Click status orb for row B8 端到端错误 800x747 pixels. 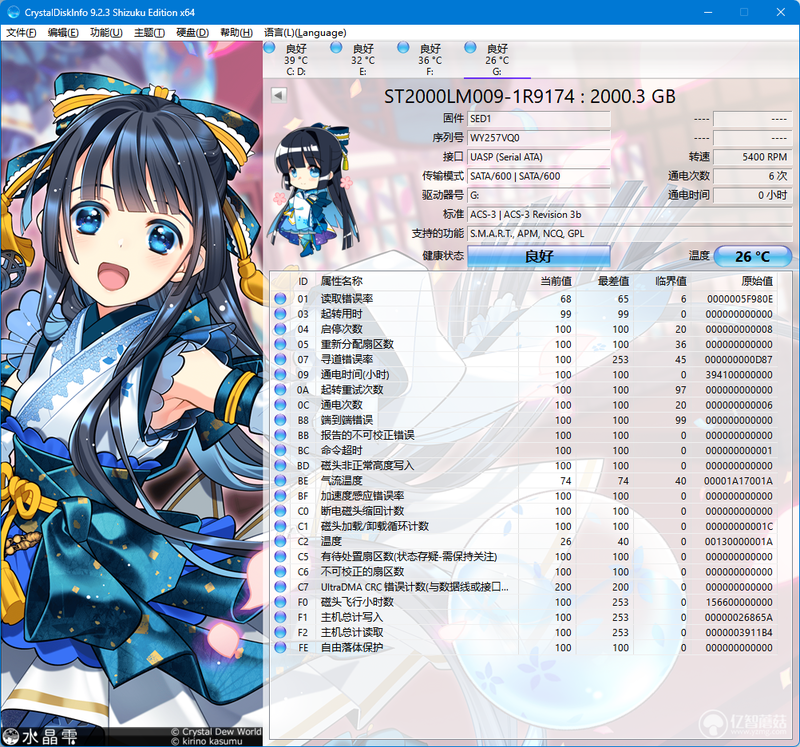click(280, 420)
